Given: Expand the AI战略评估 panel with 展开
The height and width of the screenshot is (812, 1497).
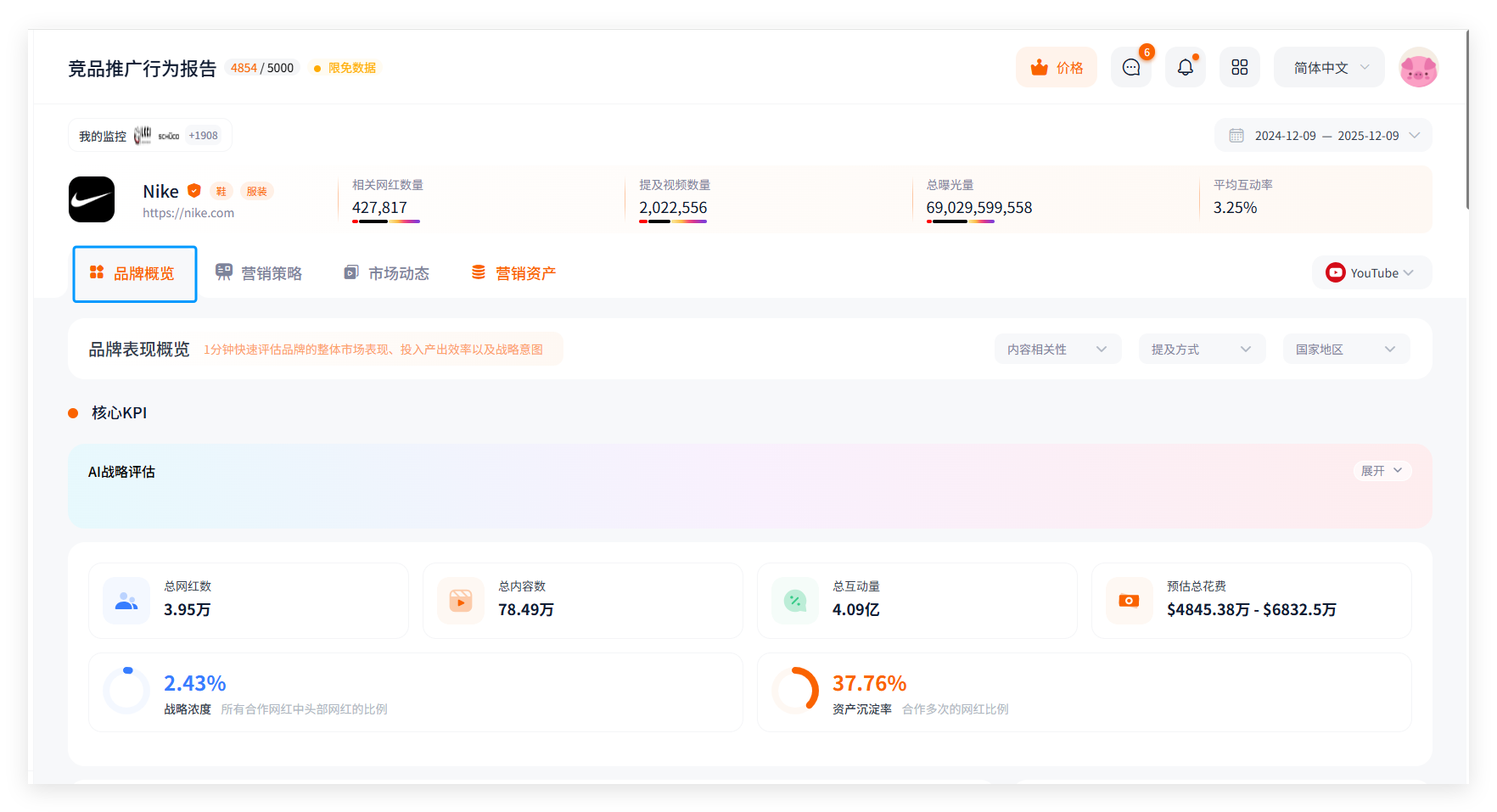Looking at the screenshot, I should (1381, 471).
